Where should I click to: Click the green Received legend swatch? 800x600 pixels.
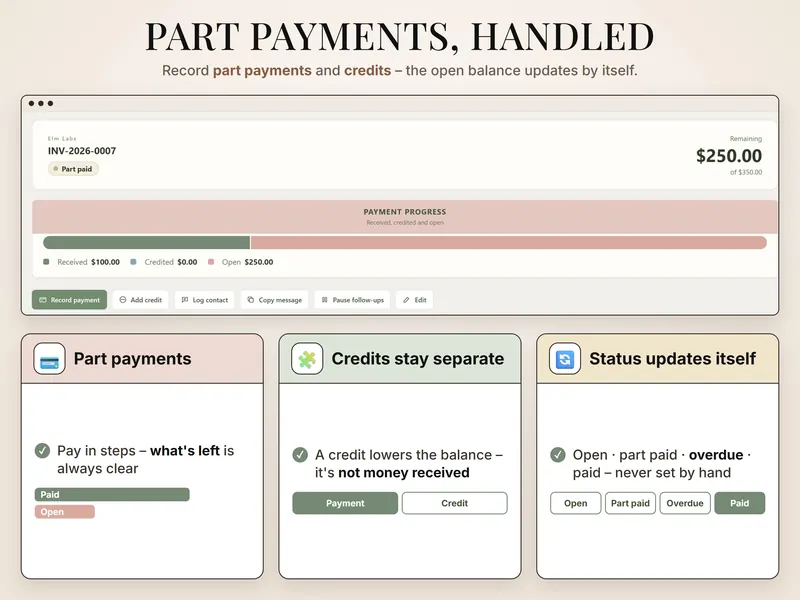(46, 262)
